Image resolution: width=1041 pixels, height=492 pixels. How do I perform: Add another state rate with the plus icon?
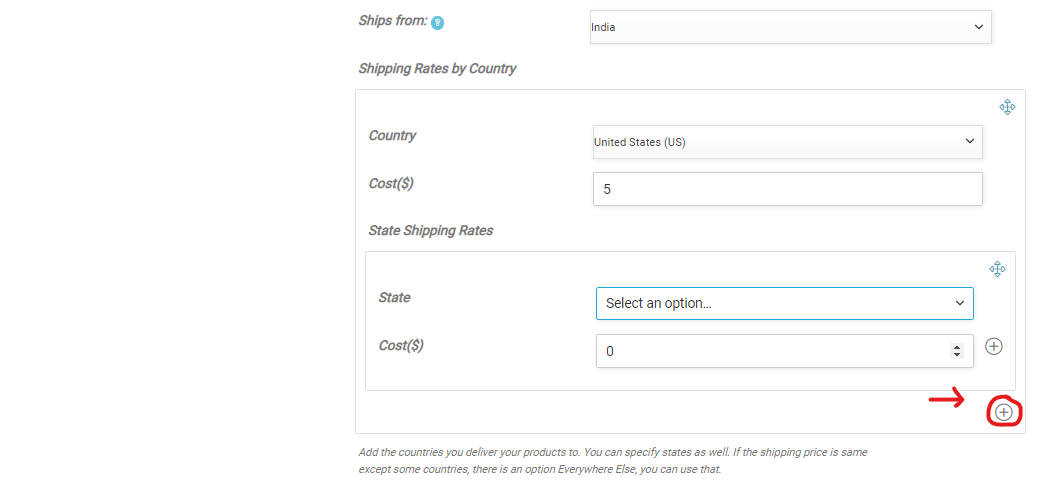pos(993,346)
